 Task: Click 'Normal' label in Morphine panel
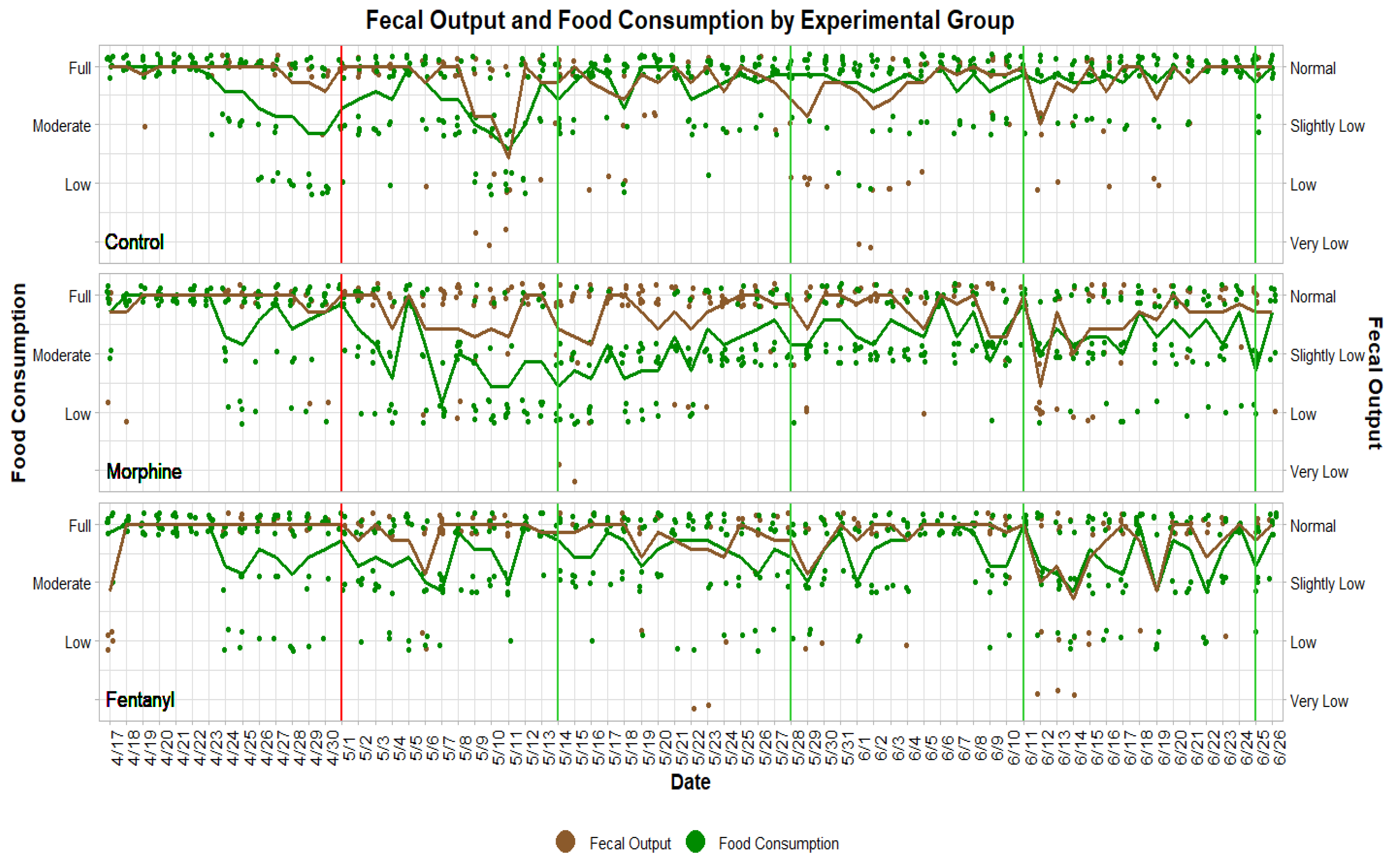click(1312, 297)
